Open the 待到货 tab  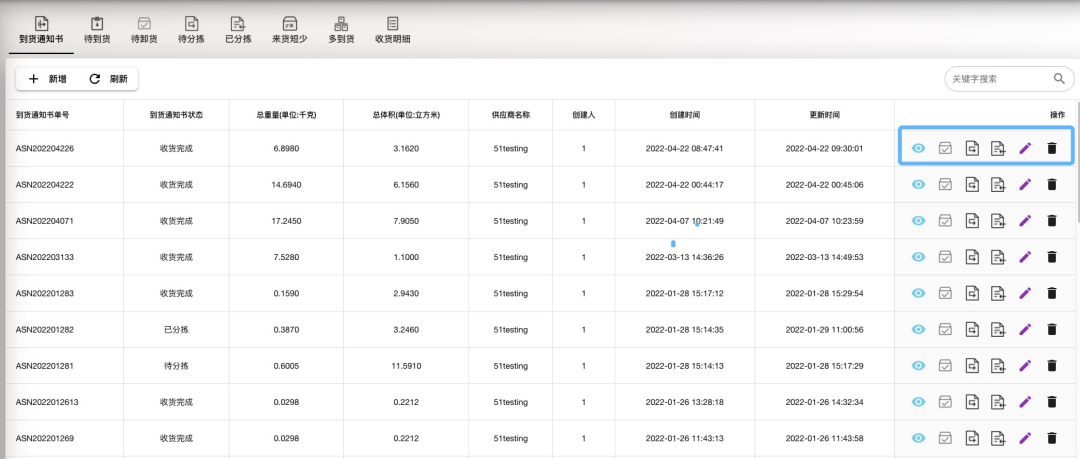point(96,29)
